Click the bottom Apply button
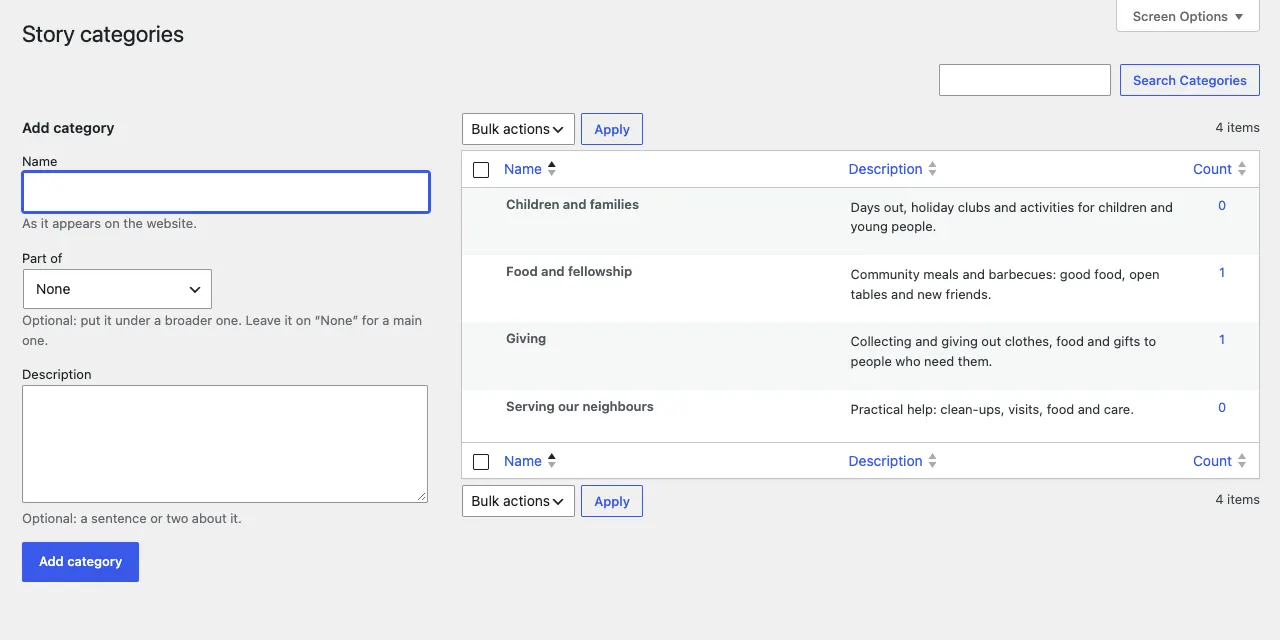 (612, 501)
